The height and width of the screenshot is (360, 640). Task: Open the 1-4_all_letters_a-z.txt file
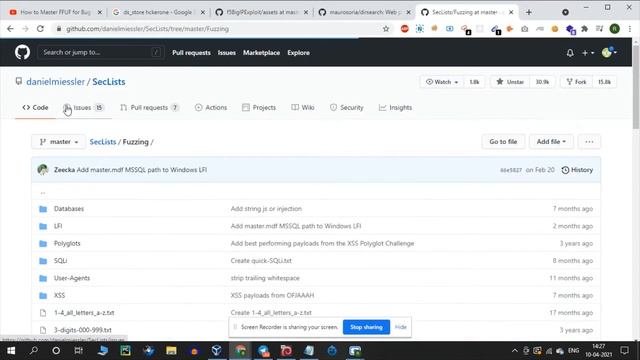(x=84, y=313)
